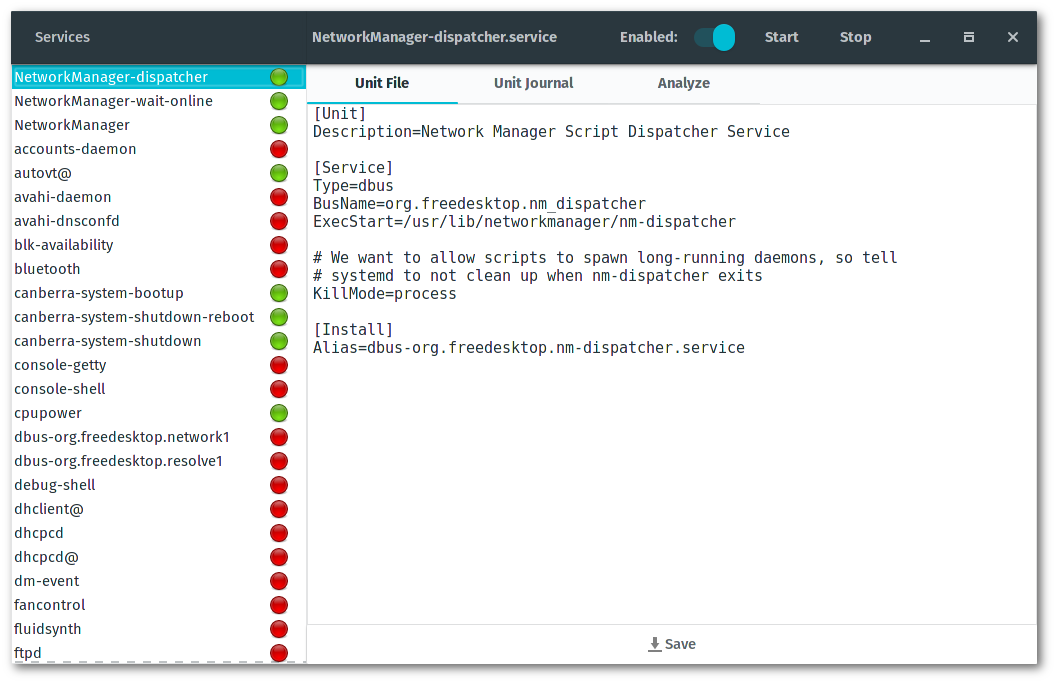
Task: Click the green status icon beside canberra-system-bootup
Action: [x=279, y=293]
